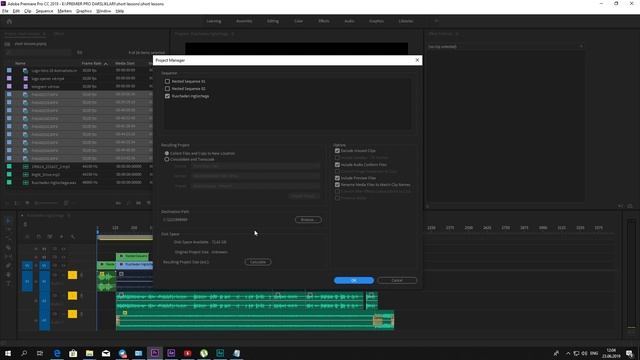This screenshot has width=640, height=360.
Task: Cancel the Project Manager dialog
Action: coord(397,280)
